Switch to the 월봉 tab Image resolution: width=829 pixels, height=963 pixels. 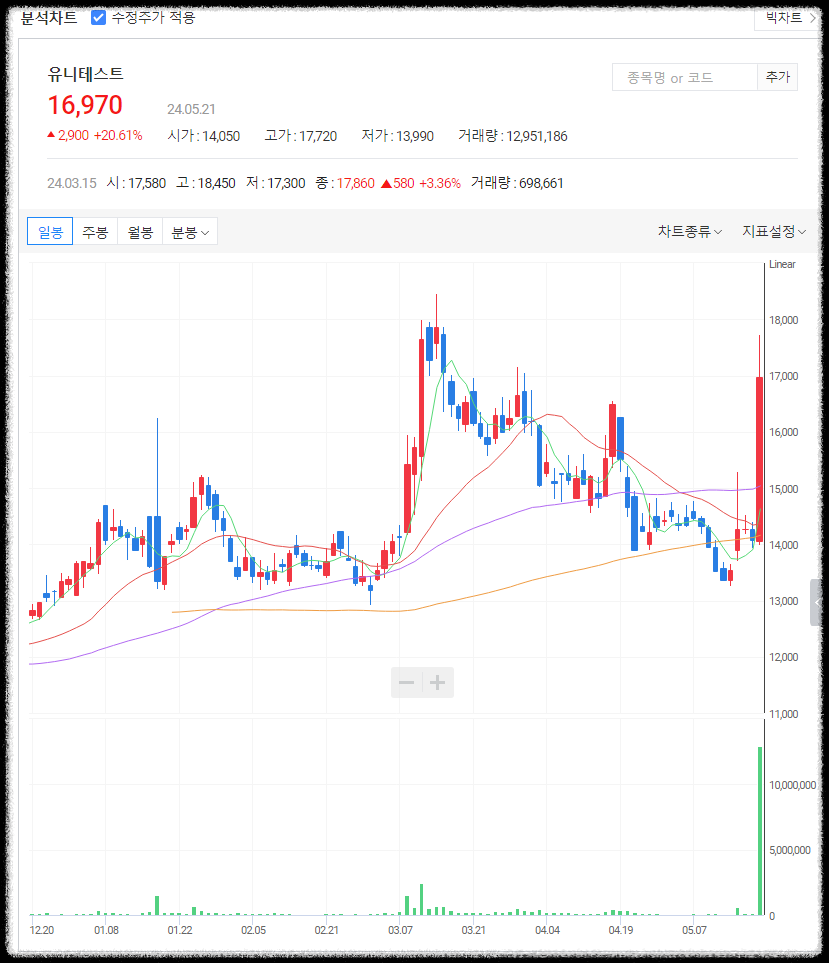[x=140, y=232]
